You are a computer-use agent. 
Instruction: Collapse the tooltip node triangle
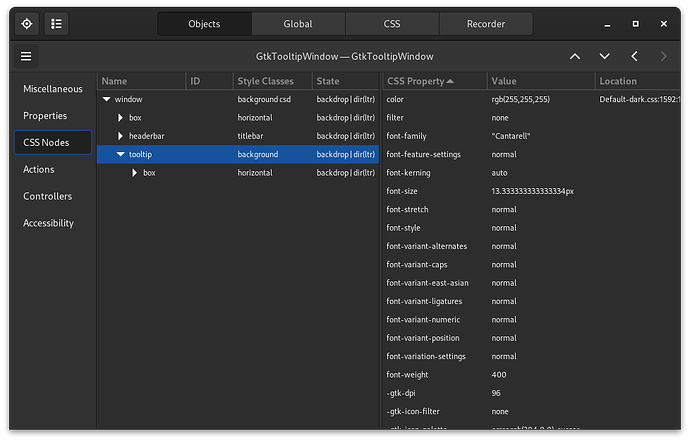121,154
